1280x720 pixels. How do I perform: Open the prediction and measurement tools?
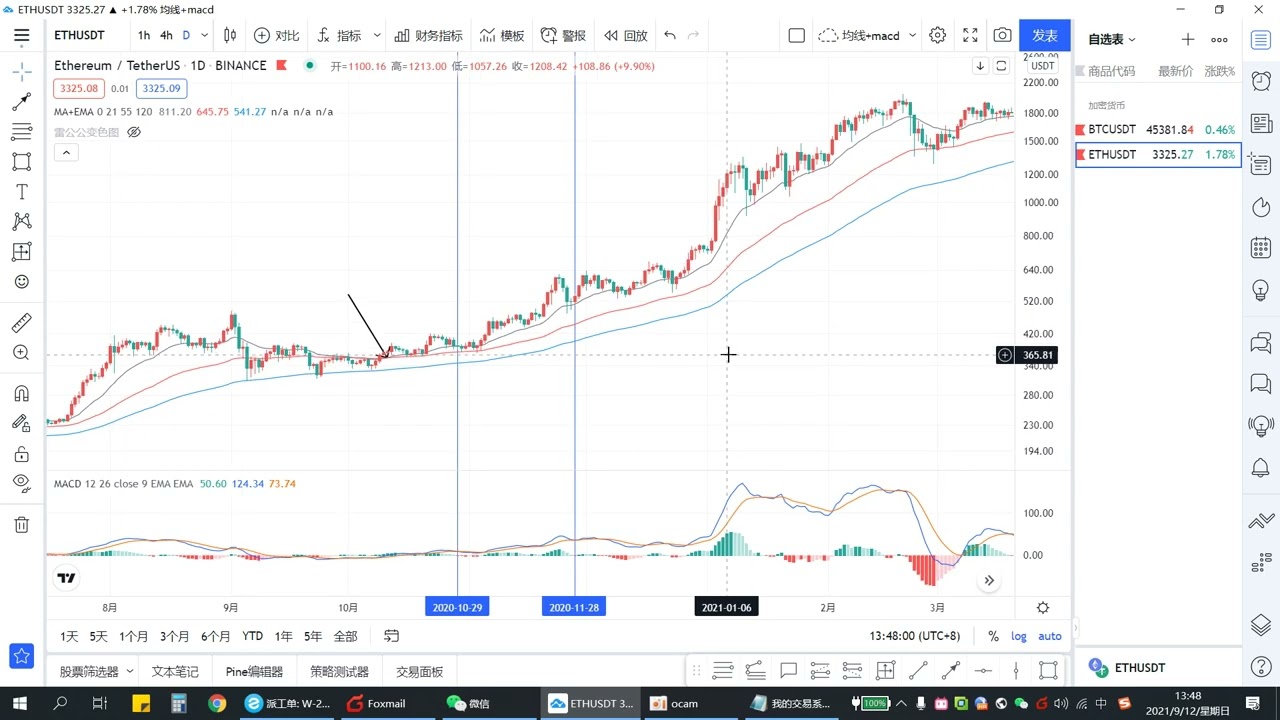21,252
